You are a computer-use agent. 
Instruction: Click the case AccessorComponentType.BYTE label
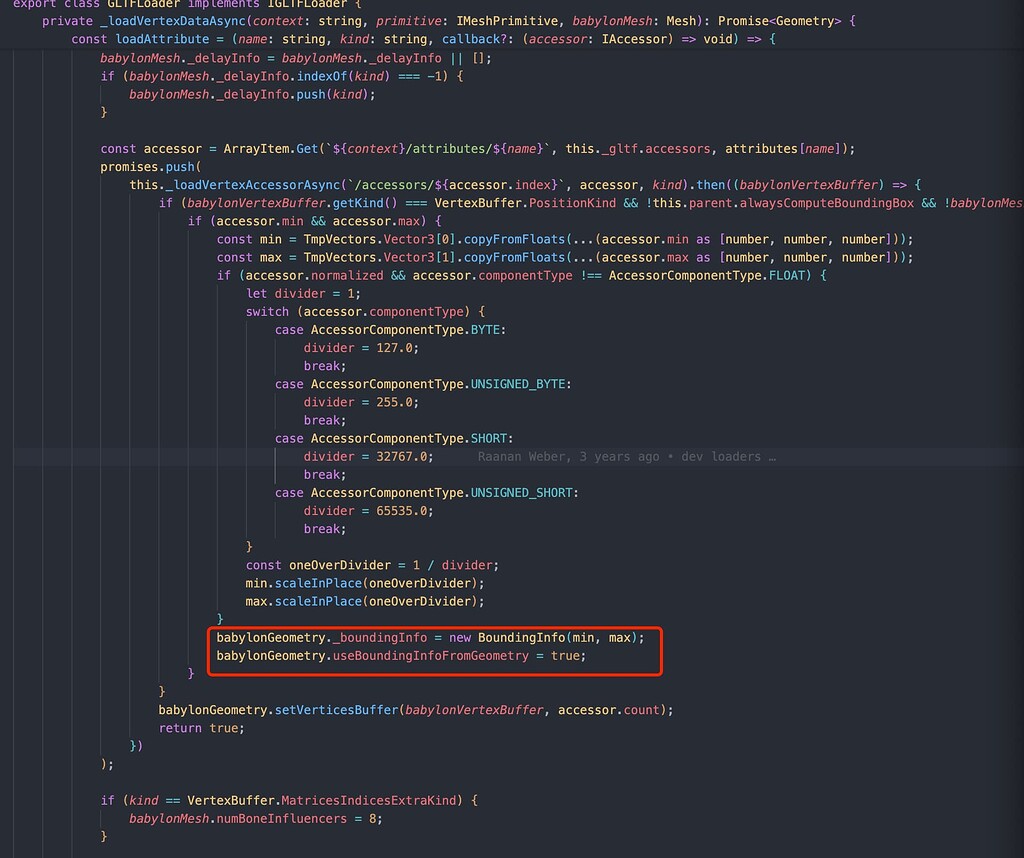pyautogui.click(x=391, y=329)
